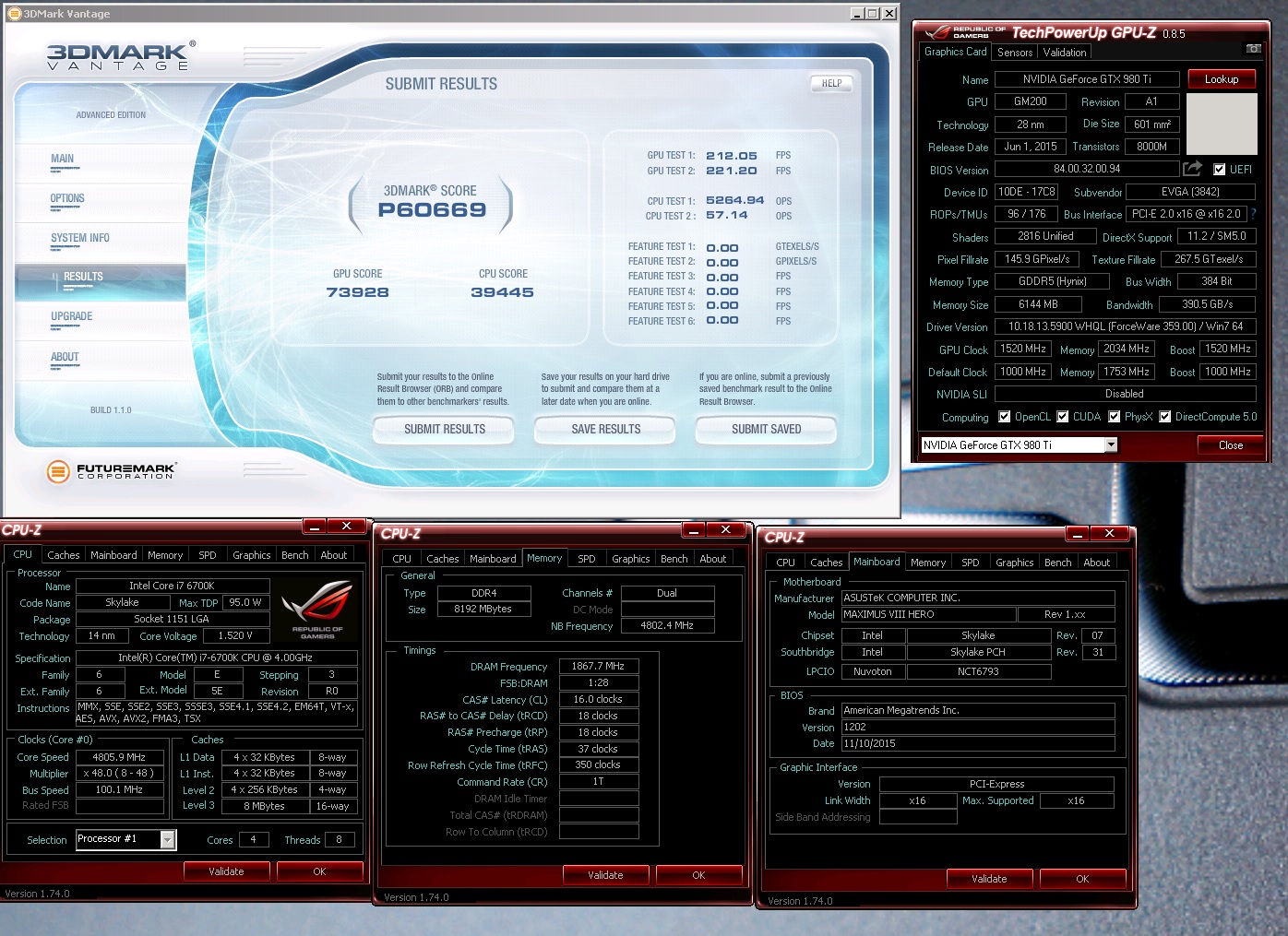Click the 3DMark Vantage logo
Viewport: 1288px width, 936px height.
[x=121, y=55]
